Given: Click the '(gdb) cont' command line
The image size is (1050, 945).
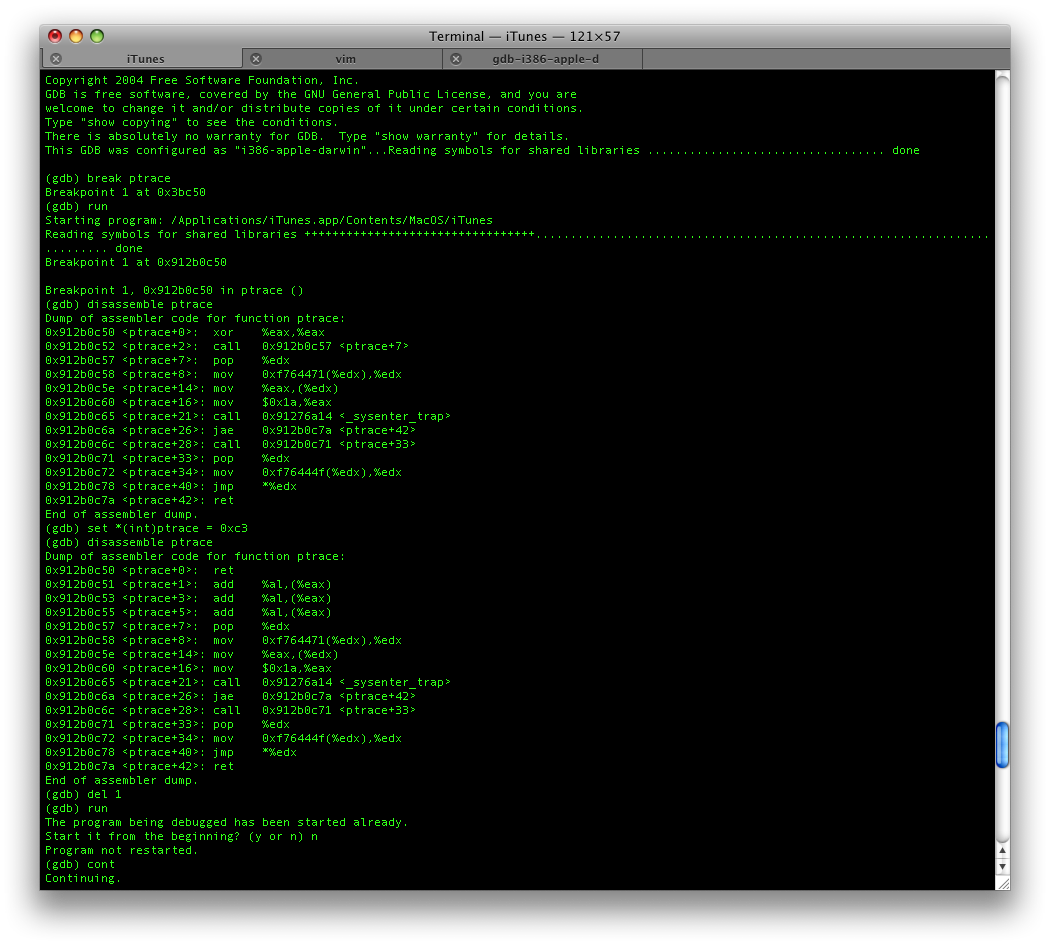Looking at the screenshot, I should (x=80, y=865).
